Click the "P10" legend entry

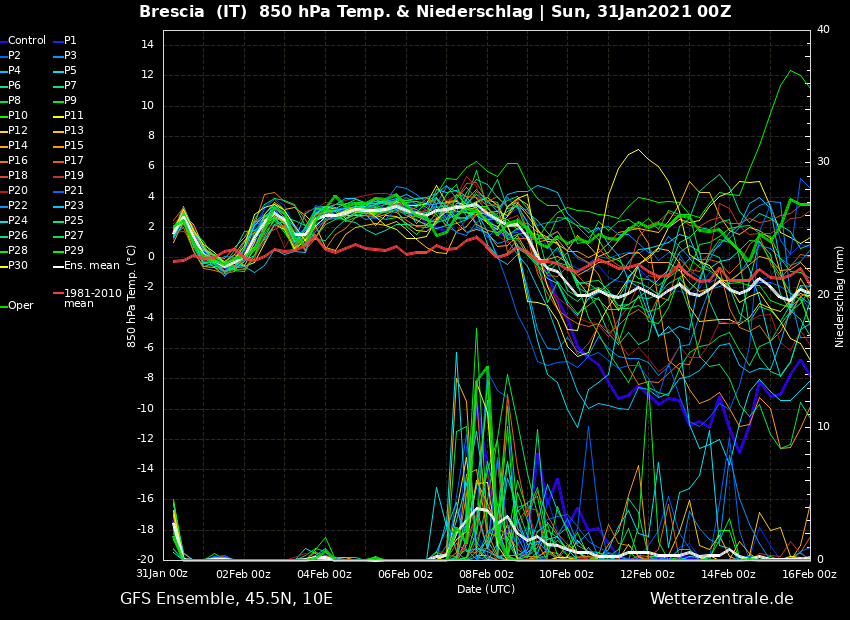(14, 115)
